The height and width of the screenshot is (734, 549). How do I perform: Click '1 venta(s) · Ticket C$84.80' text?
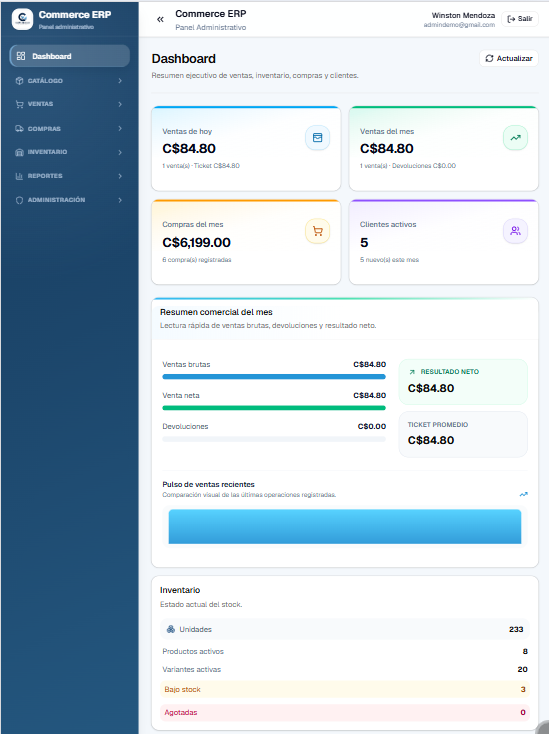click(201, 166)
